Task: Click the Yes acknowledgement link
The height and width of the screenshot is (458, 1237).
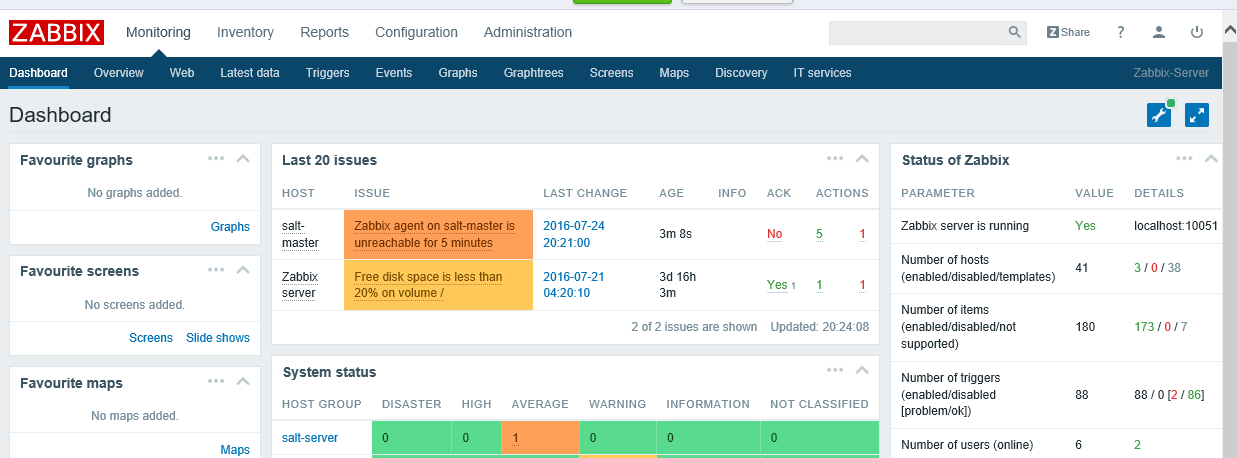Action: (777, 285)
